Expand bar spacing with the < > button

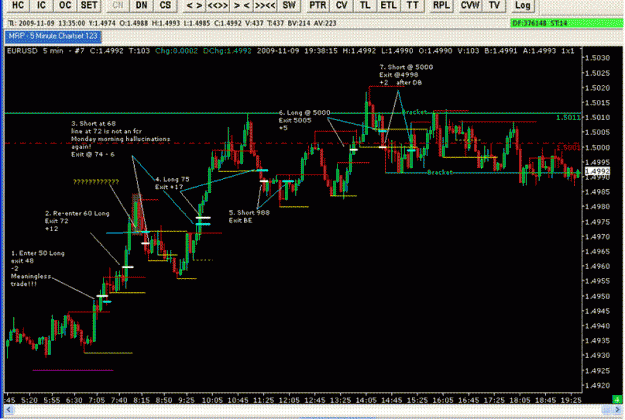click(x=194, y=5)
